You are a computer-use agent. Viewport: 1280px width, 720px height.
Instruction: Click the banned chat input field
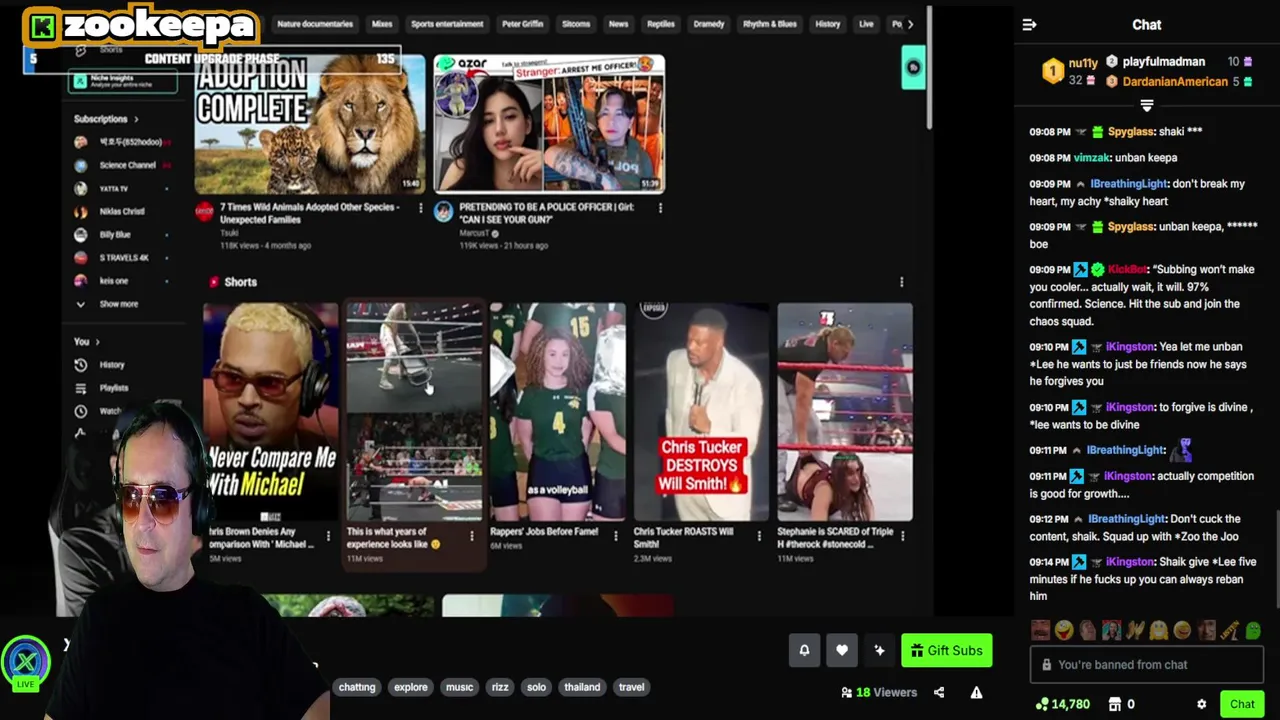[1146, 664]
